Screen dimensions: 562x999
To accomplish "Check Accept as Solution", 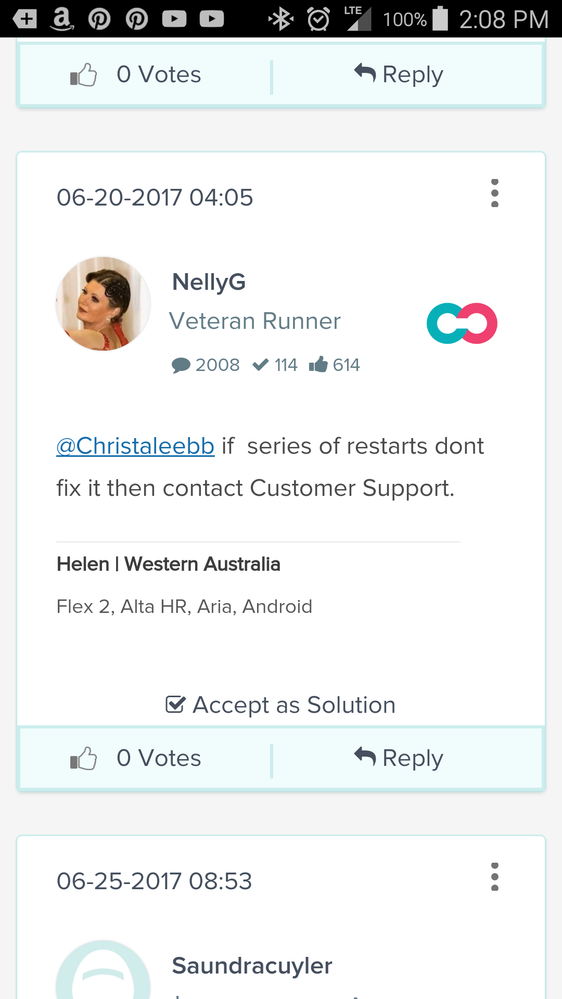I will pos(280,705).
